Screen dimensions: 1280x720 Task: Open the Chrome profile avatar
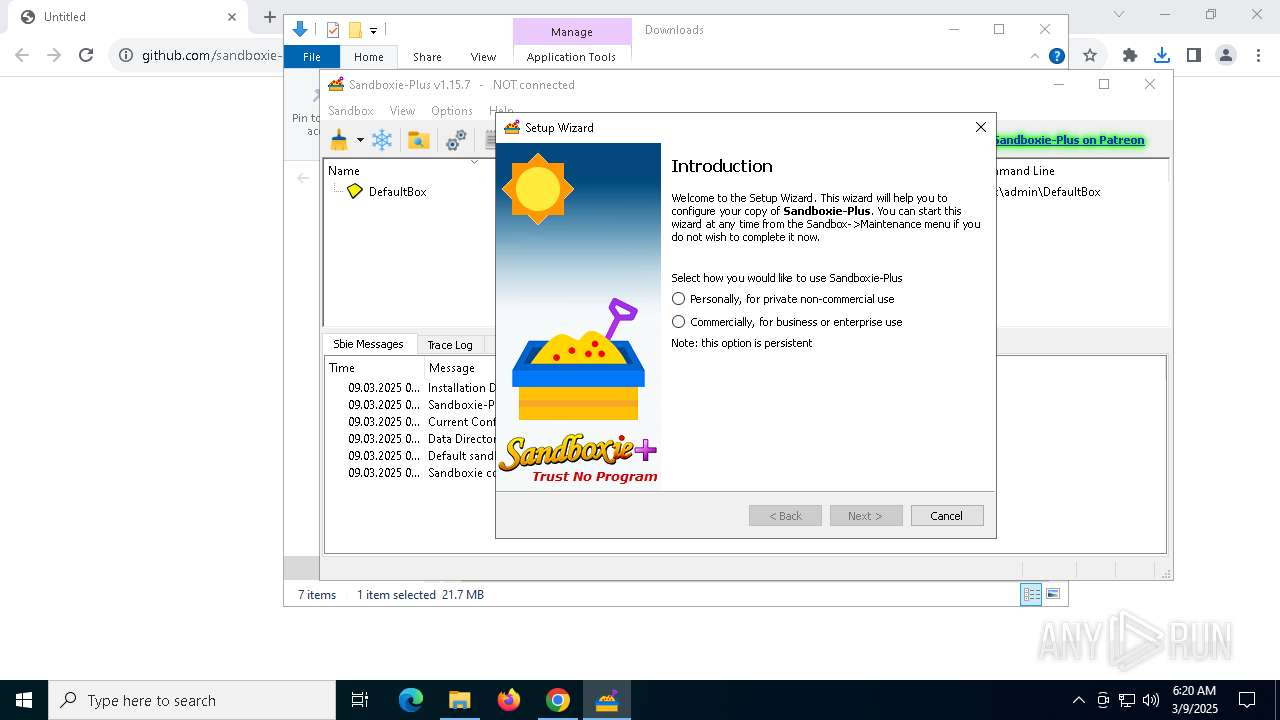1226,55
